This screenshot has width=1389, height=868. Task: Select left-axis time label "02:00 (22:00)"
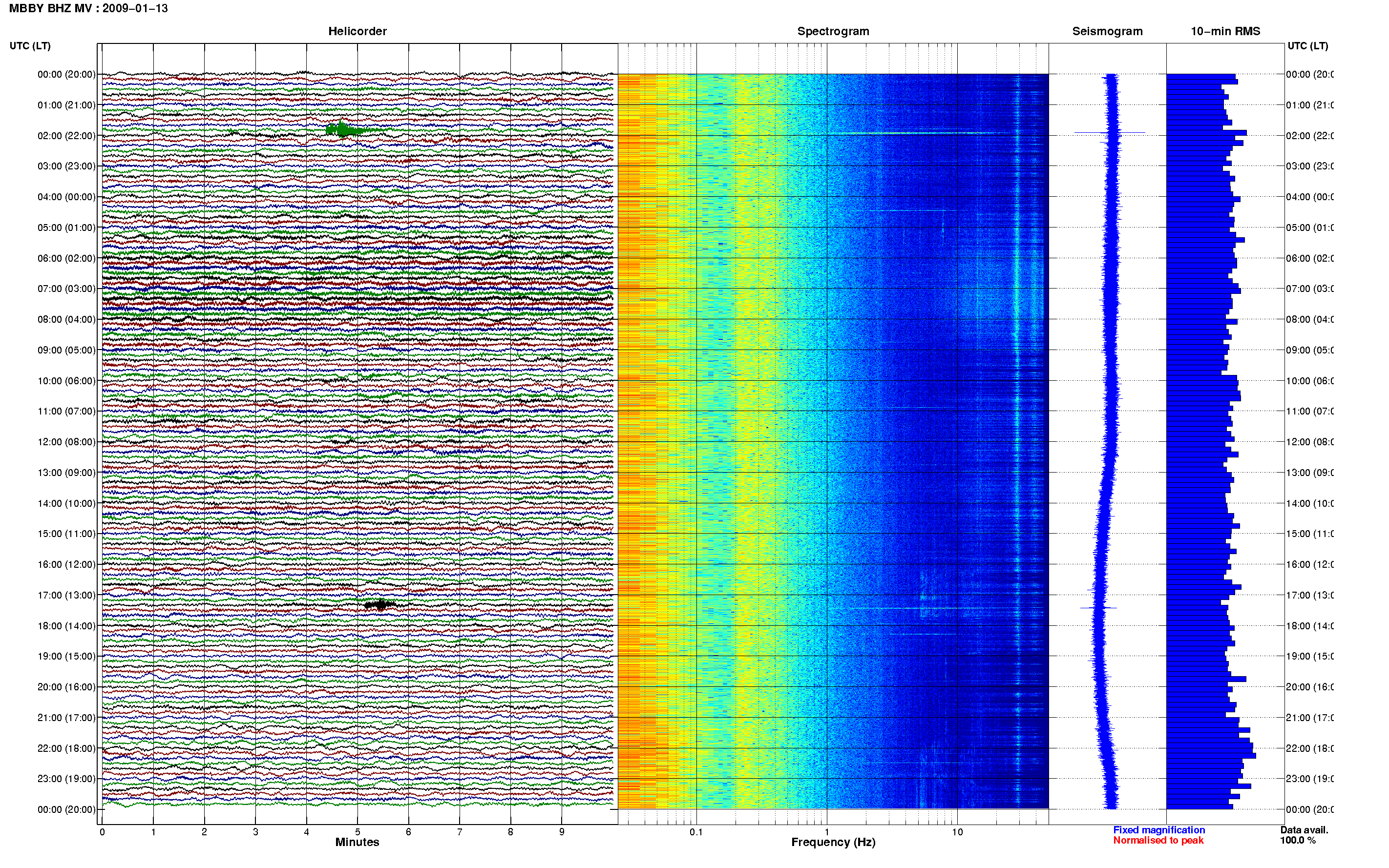tap(66, 136)
